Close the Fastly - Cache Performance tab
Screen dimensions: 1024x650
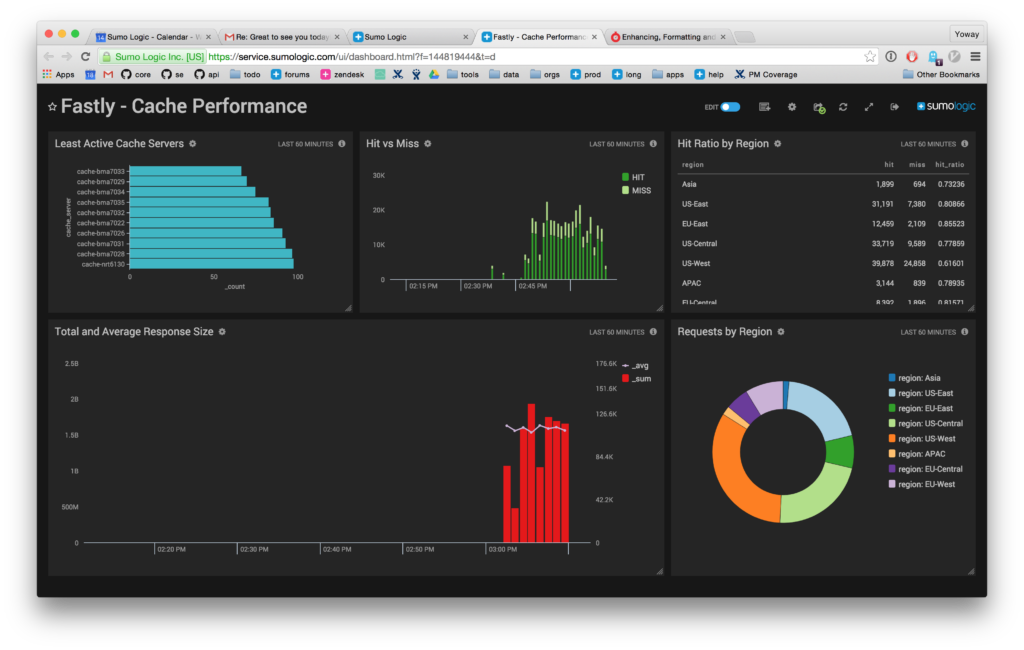click(x=594, y=37)
